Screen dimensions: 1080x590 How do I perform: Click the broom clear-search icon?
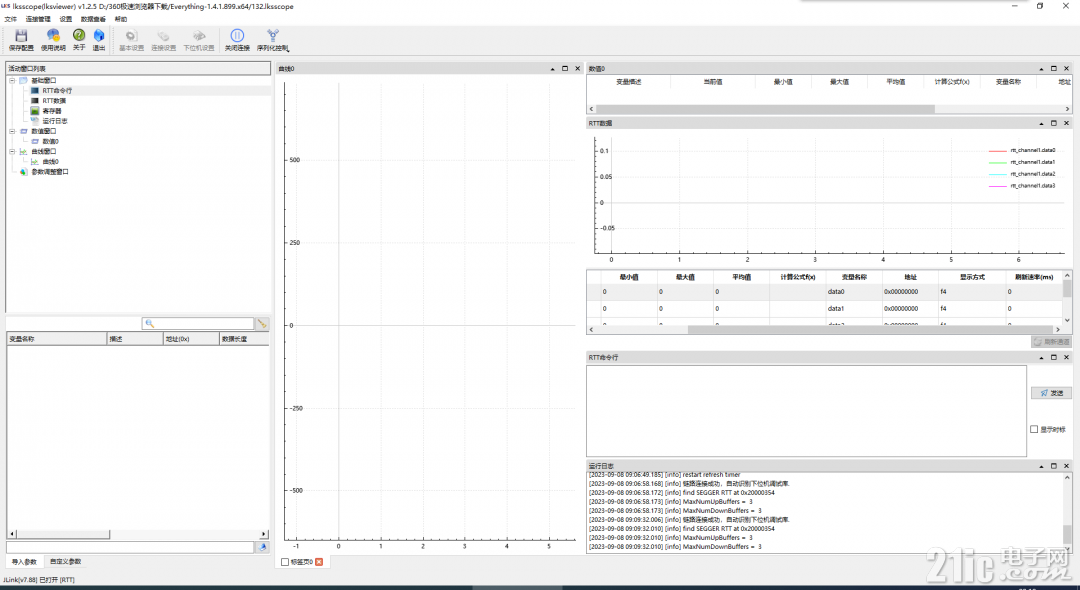click(262, 324)
